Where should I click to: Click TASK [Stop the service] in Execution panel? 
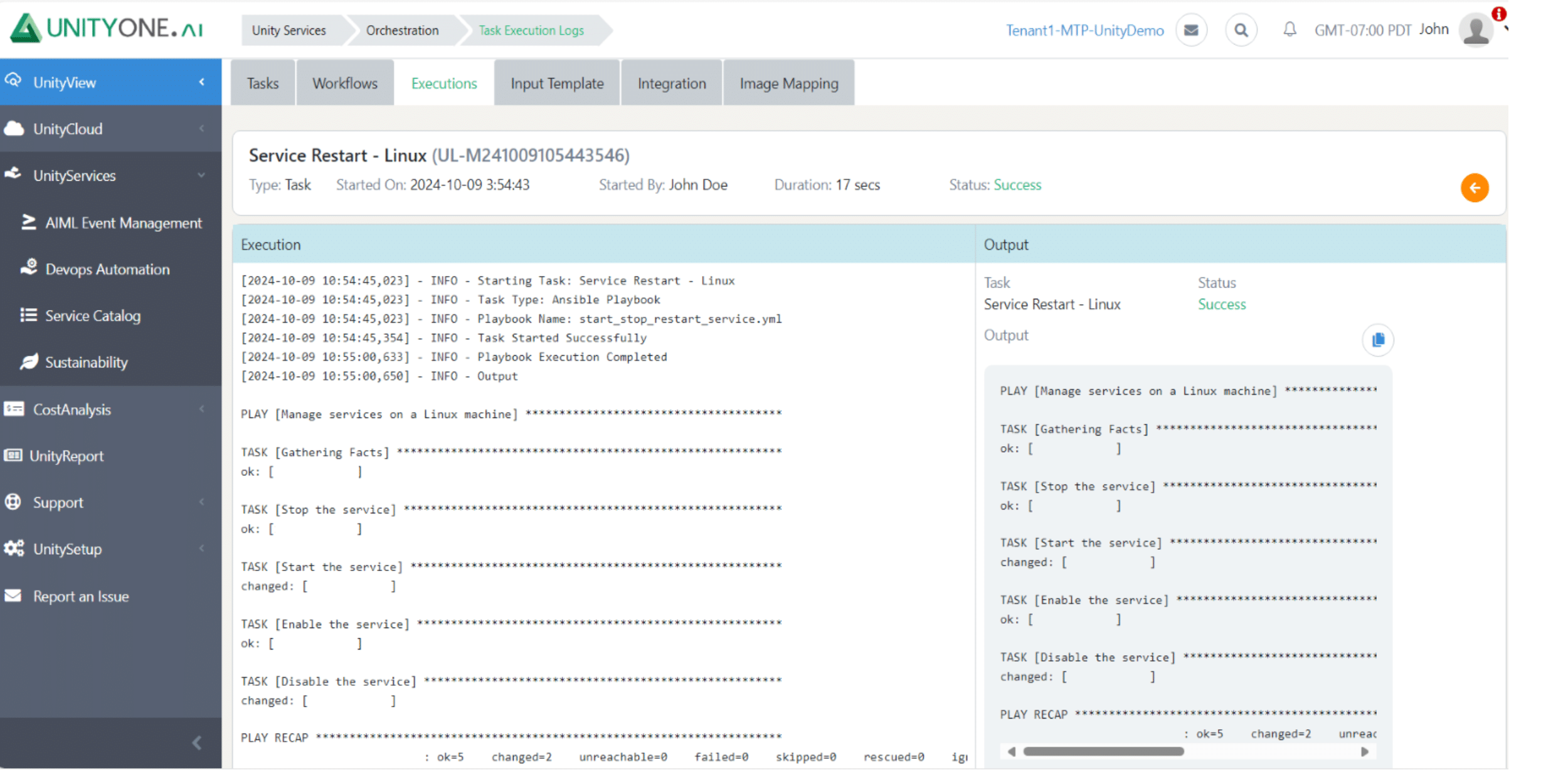[319, 510]
